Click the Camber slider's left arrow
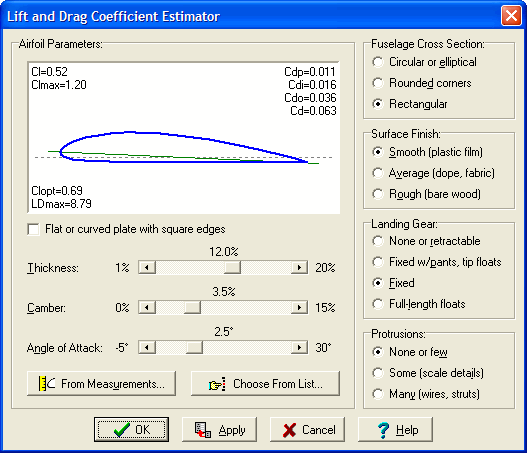527x453 pixels. (x=147, y=307)
